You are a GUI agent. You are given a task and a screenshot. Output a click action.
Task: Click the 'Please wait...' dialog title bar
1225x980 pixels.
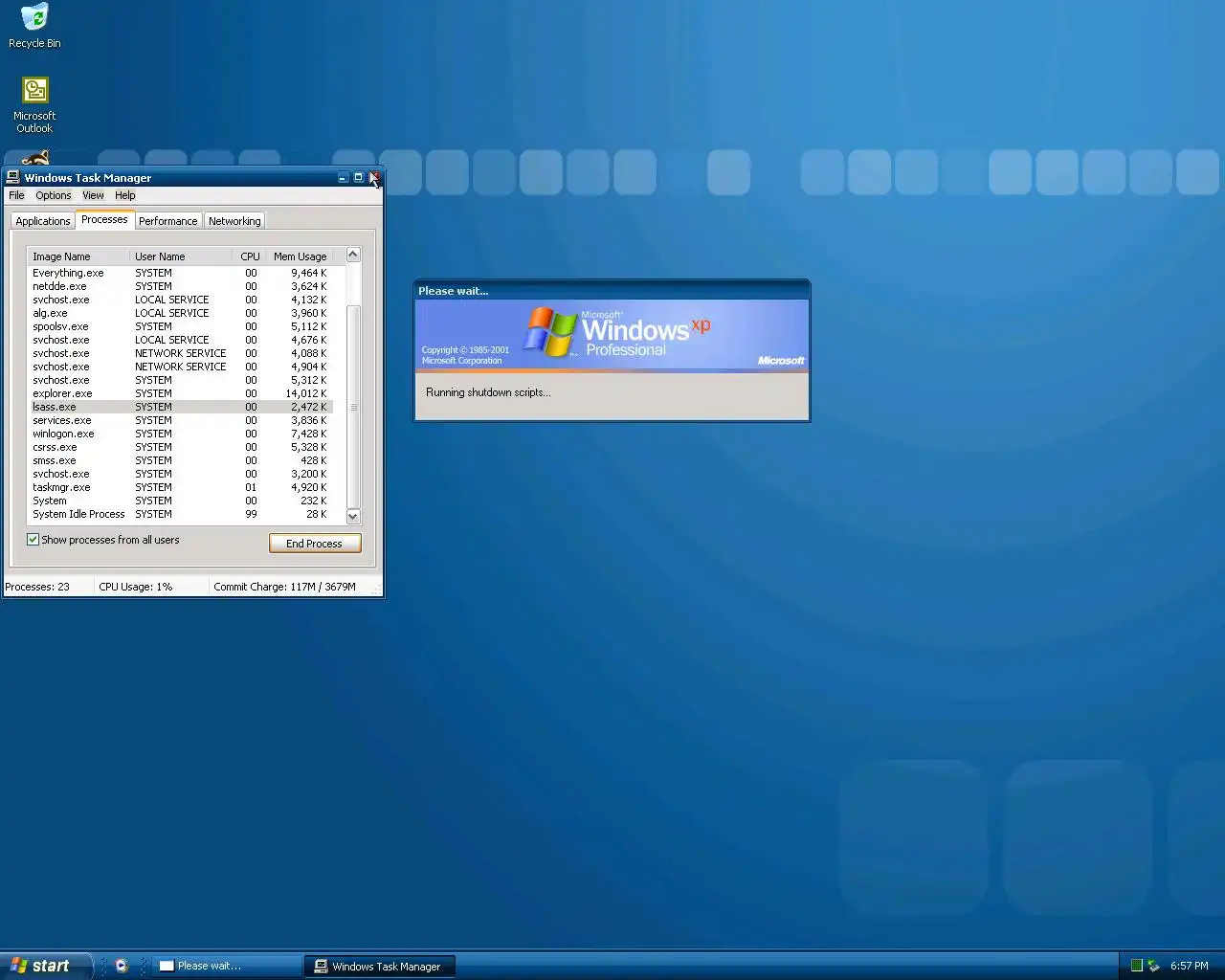click(612, 290)
